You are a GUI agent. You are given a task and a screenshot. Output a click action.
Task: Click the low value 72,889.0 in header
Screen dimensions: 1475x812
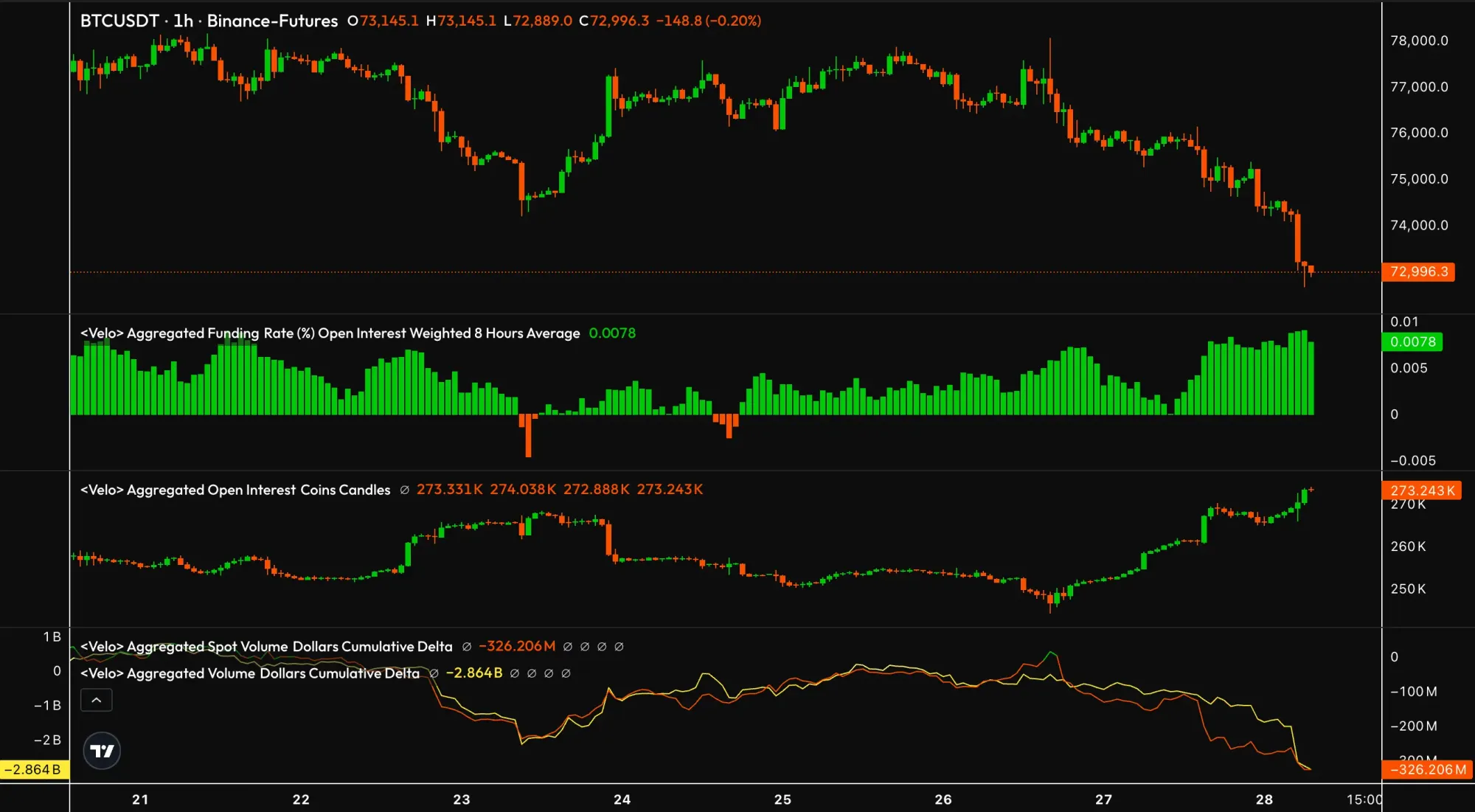(542, 21)
